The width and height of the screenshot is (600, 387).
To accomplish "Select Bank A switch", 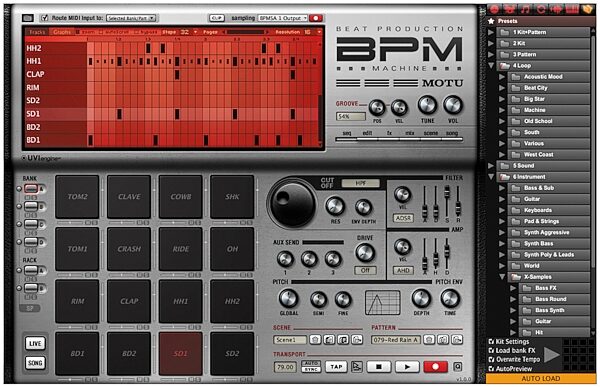I will pos(31,188).
